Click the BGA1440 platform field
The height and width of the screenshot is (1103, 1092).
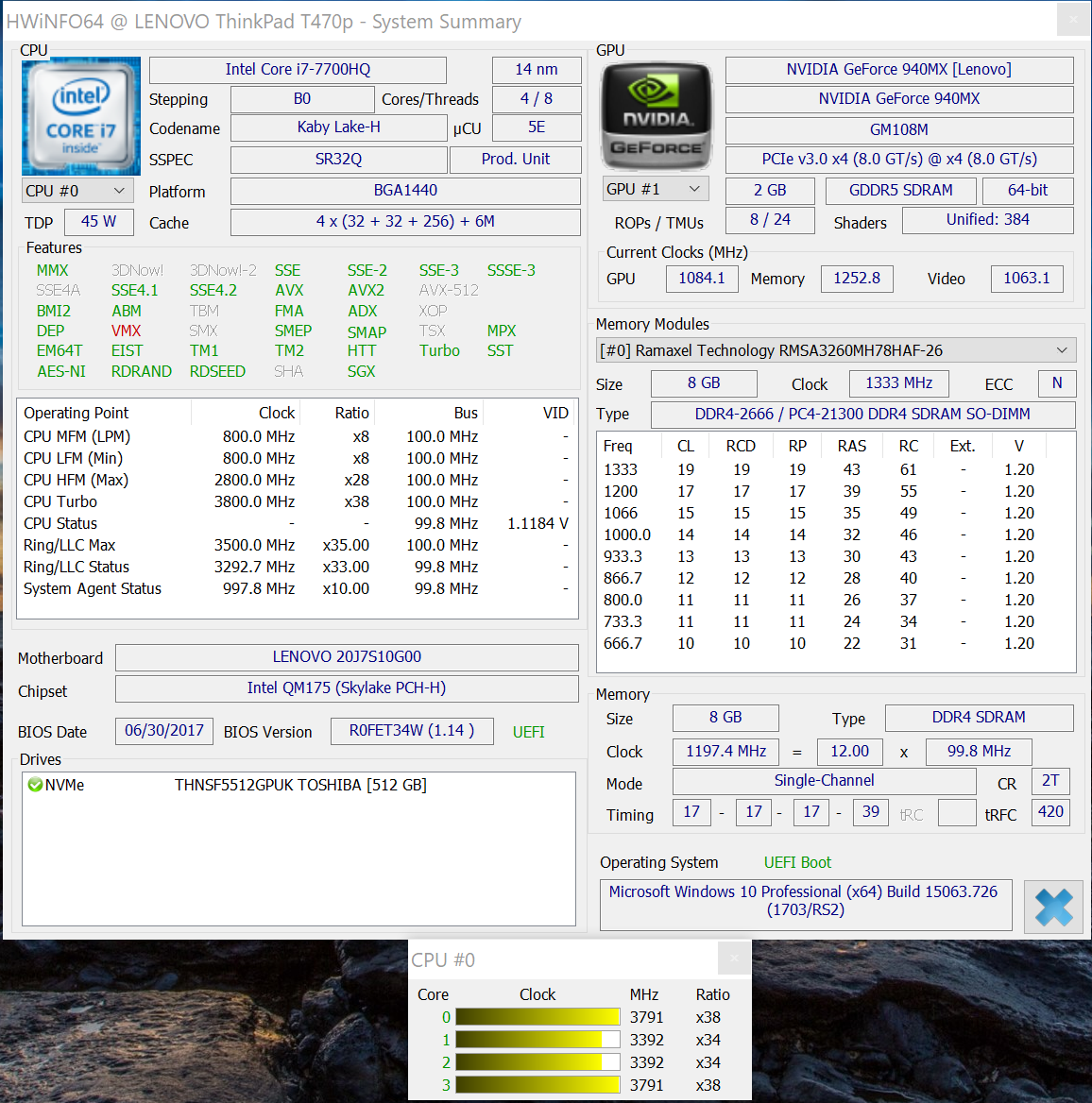pyautogui.click(x=405, y=191)
